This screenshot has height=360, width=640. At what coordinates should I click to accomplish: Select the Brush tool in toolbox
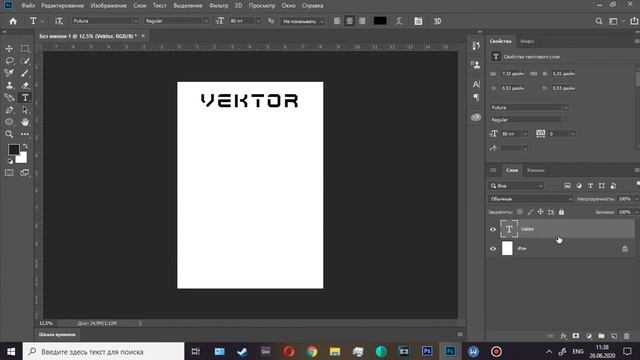click(x=25, y=73)
